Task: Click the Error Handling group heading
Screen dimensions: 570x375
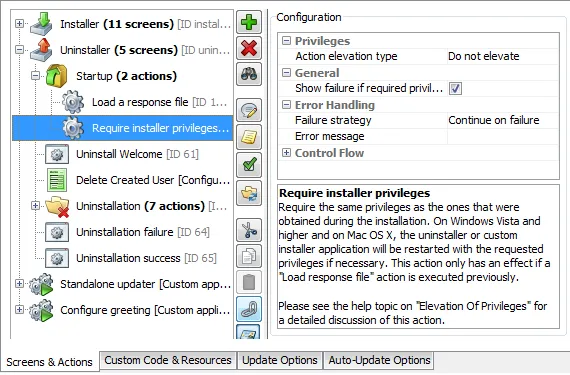Action: pyautogui.click(x=334, y=105)
